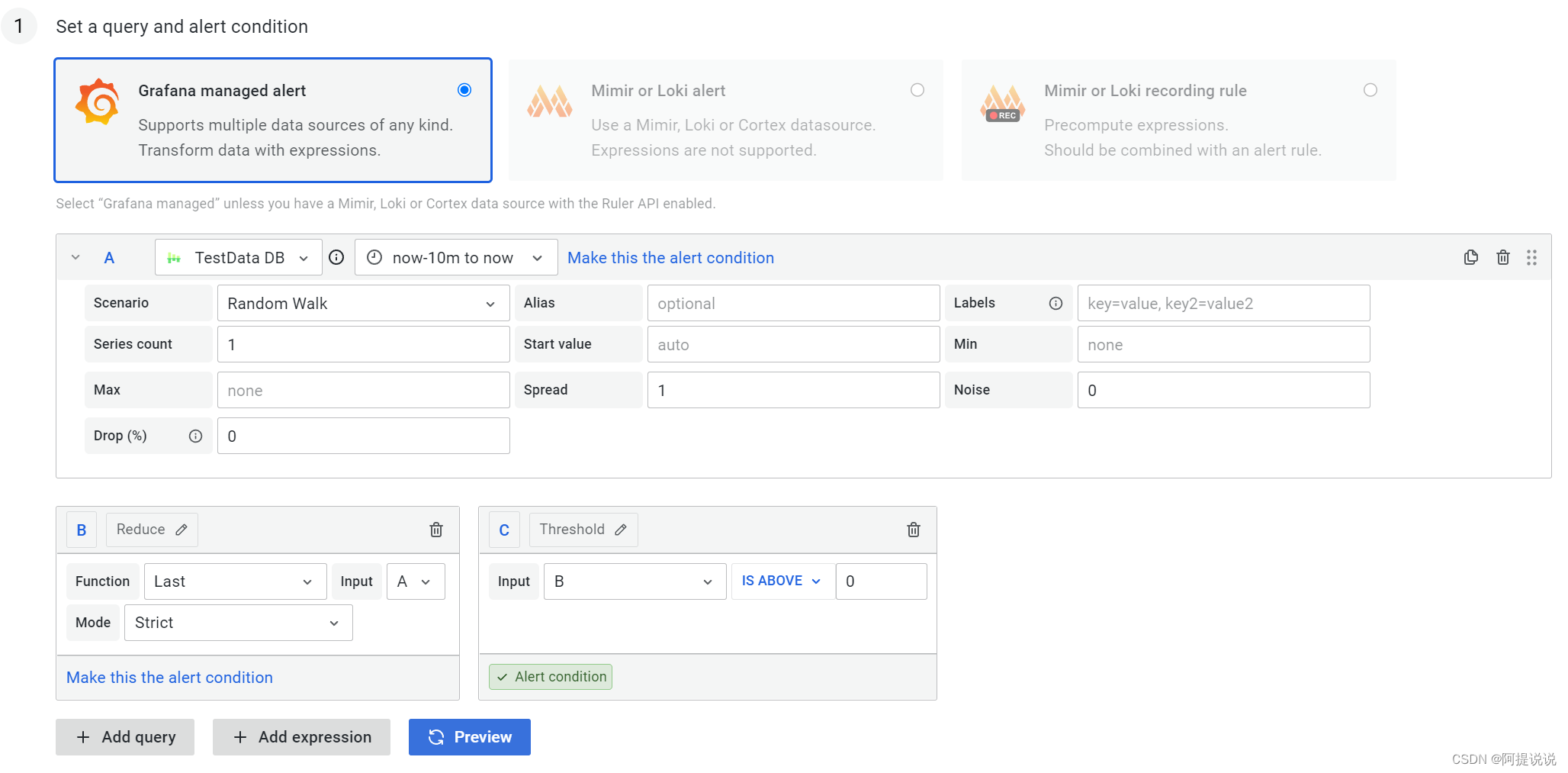This screenshot has height=773, width=1568.
Task: Click the Drop (%) info icon
Action: coord(195,436)
